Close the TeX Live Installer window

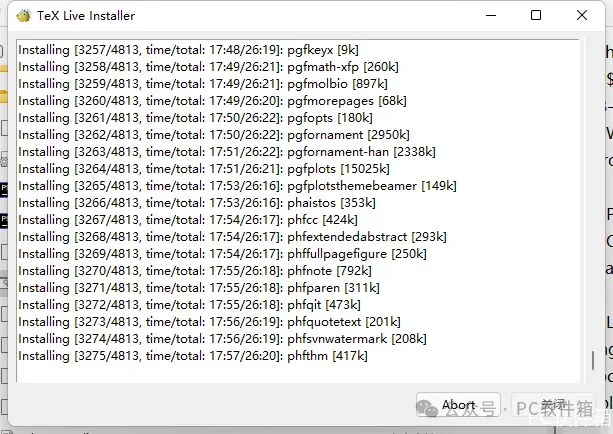582,15
